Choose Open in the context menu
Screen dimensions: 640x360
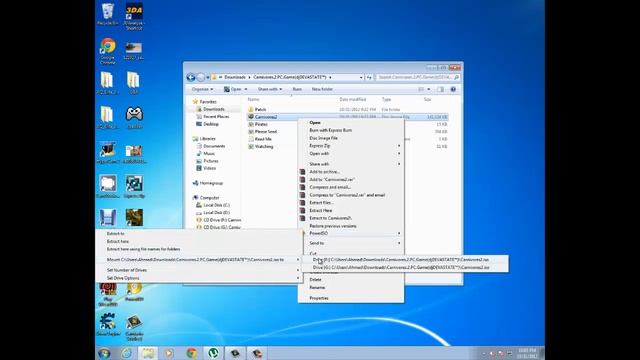tap(315, 122)
